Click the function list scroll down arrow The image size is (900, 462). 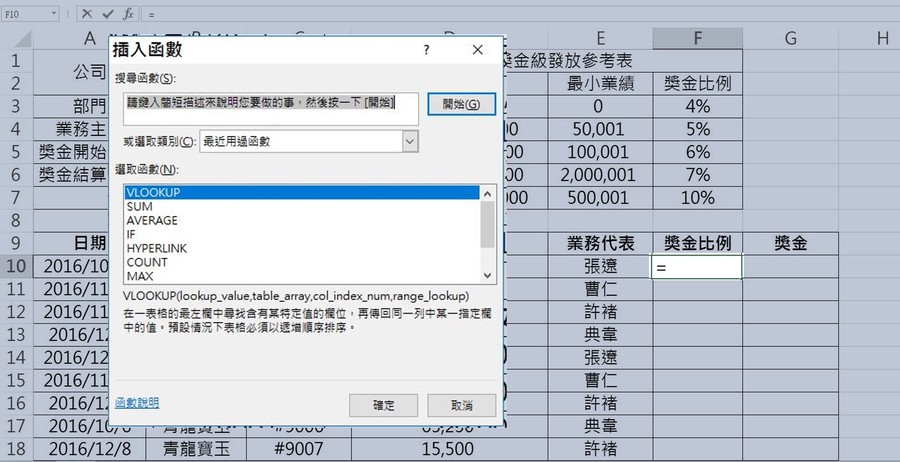pyautogui.click(x=487, y=275)
